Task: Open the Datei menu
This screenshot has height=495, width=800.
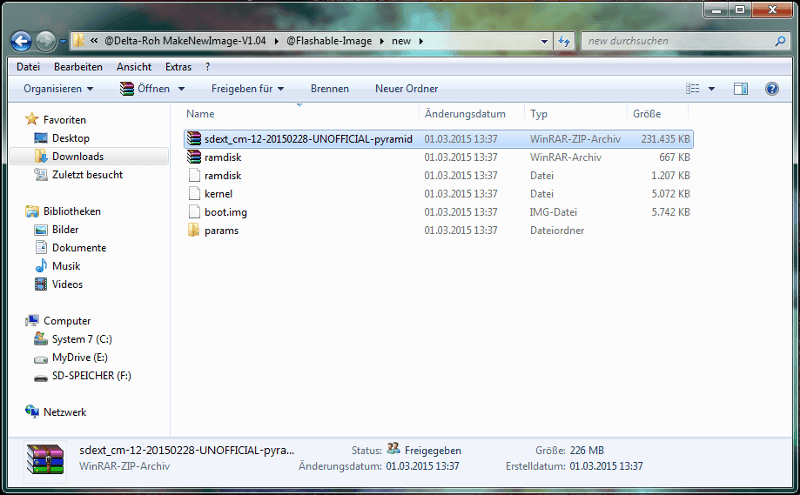Action: pos(28,67)
